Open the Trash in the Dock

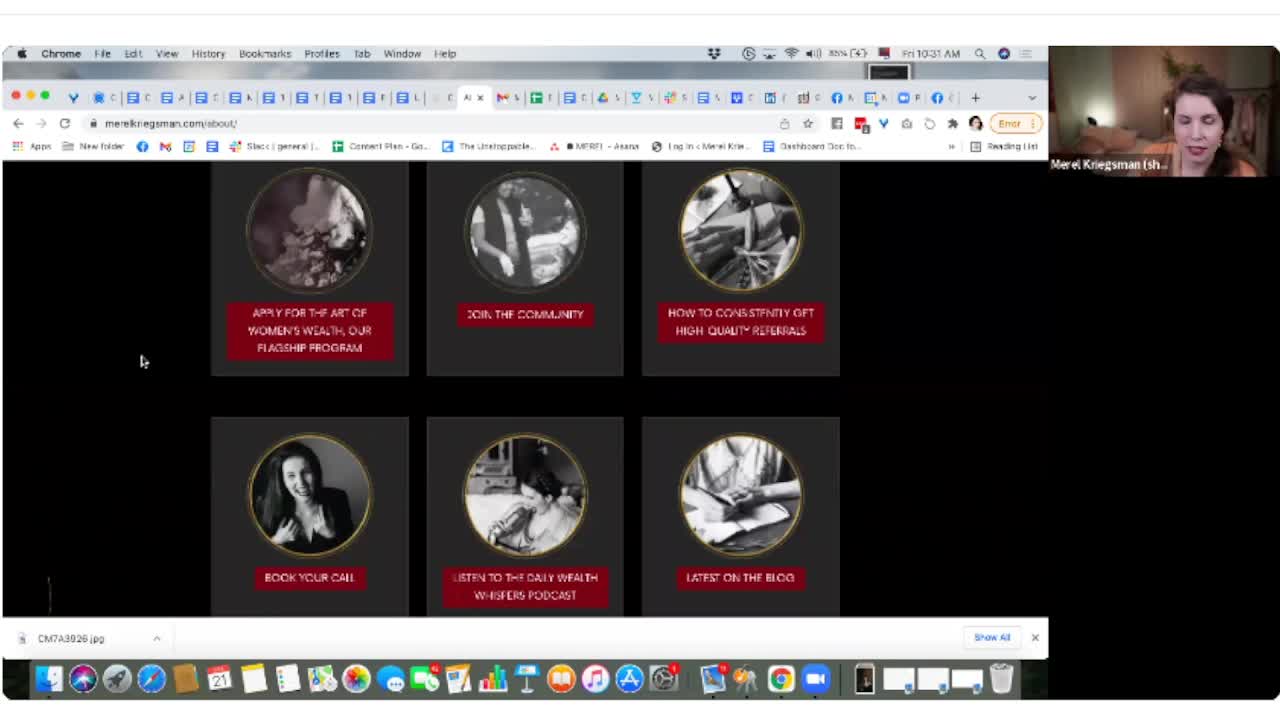[1001, 679]
